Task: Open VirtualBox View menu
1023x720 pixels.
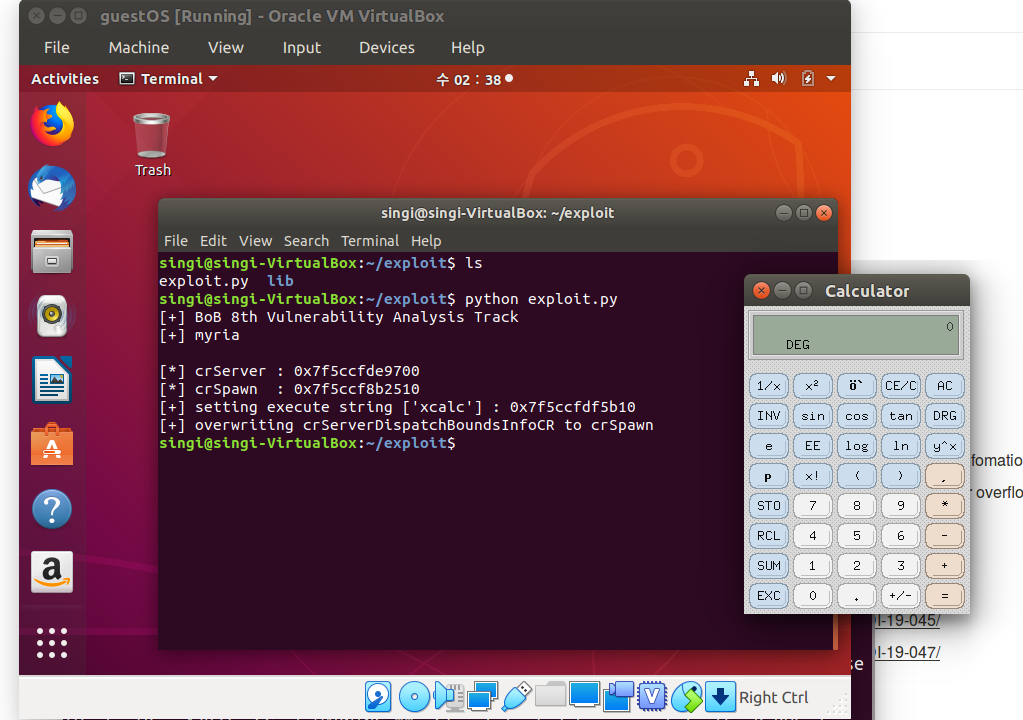Action: [x=226, y=48]
